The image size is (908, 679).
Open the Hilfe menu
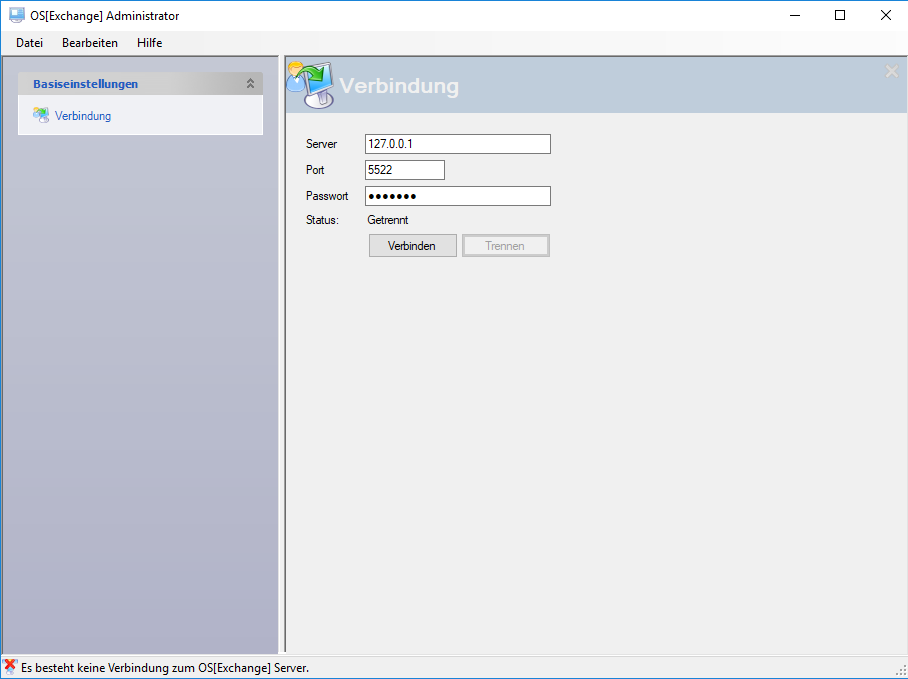pyautogui.click(x=149, y=43)
